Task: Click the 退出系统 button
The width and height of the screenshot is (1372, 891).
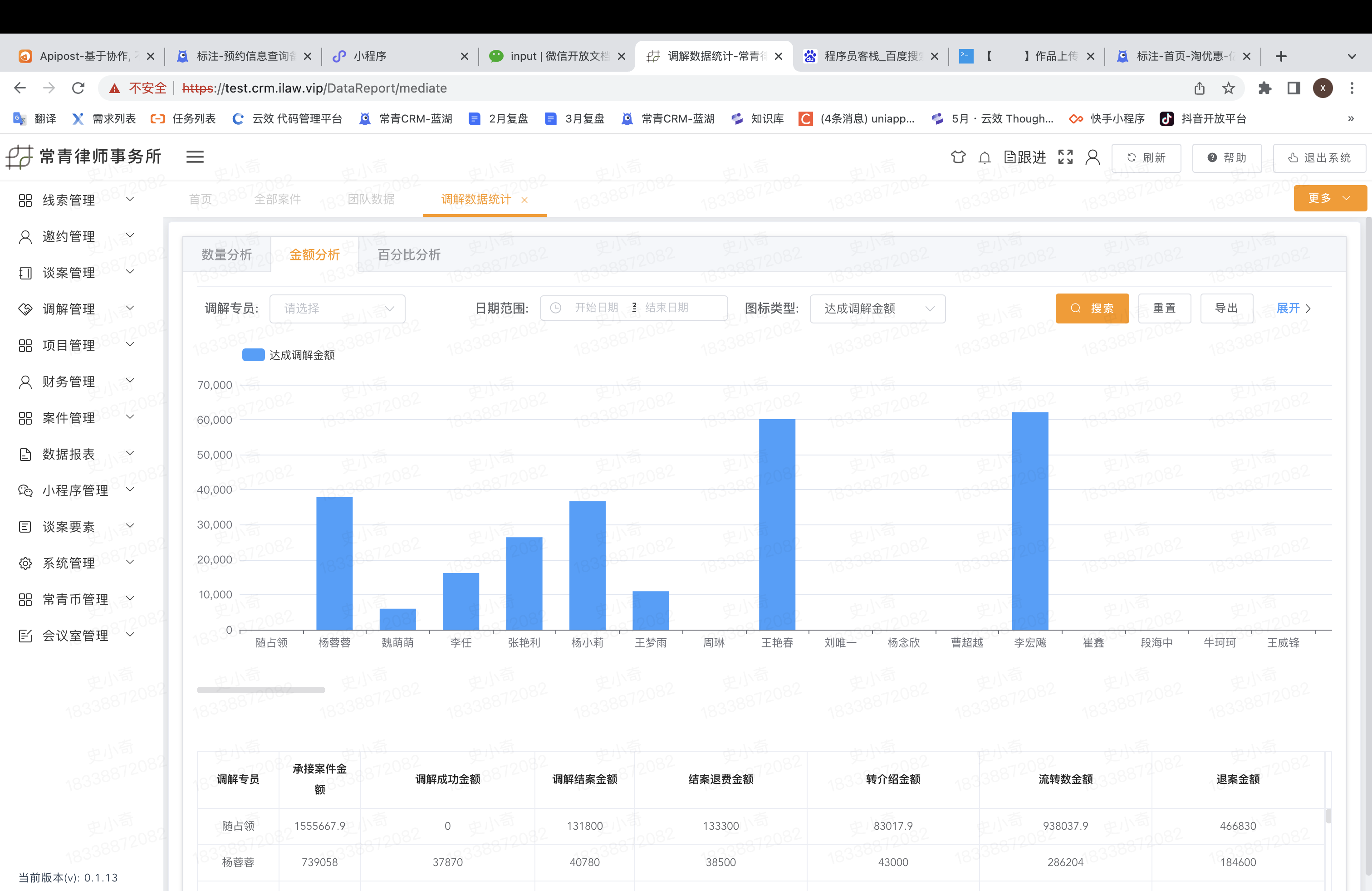Action: [1319, 158]
